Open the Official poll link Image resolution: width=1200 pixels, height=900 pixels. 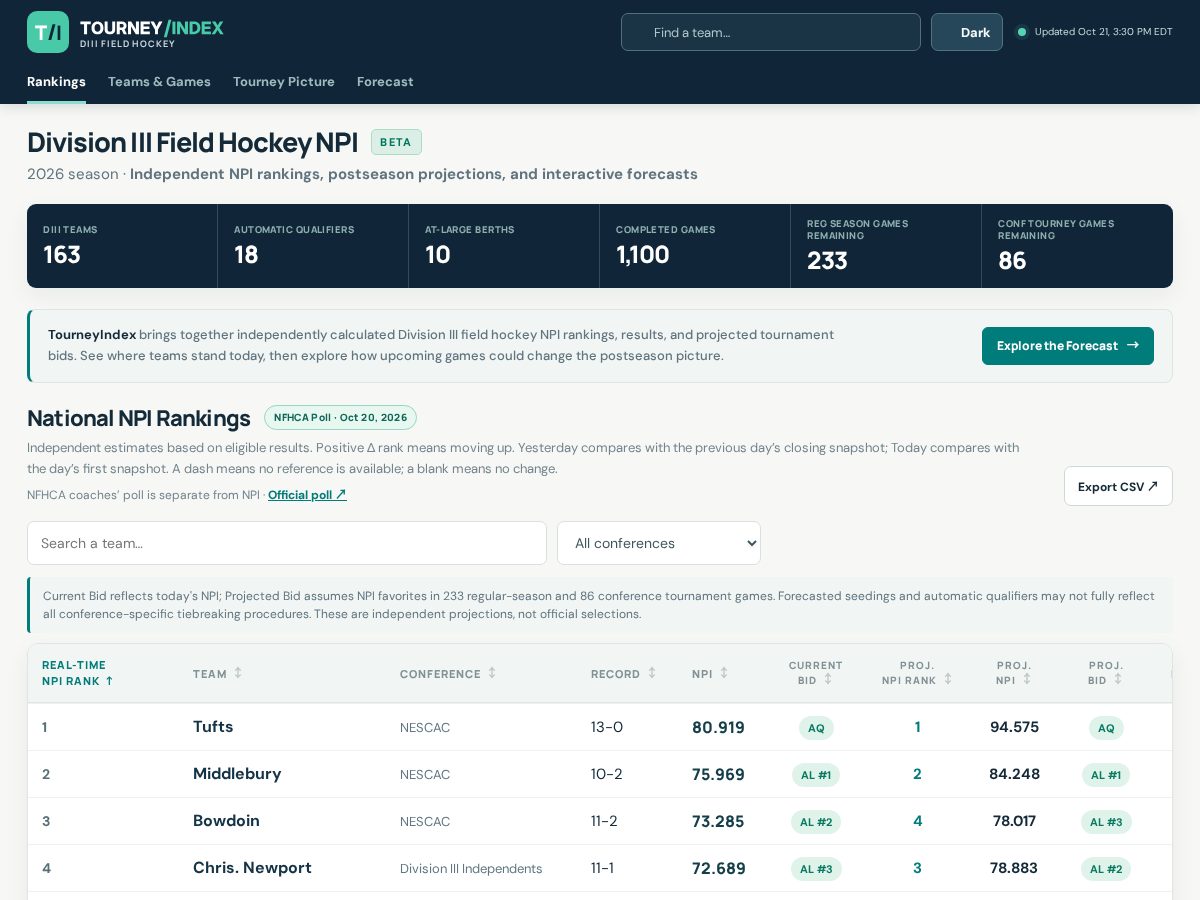pyautogui.click(x=307, y=495)
